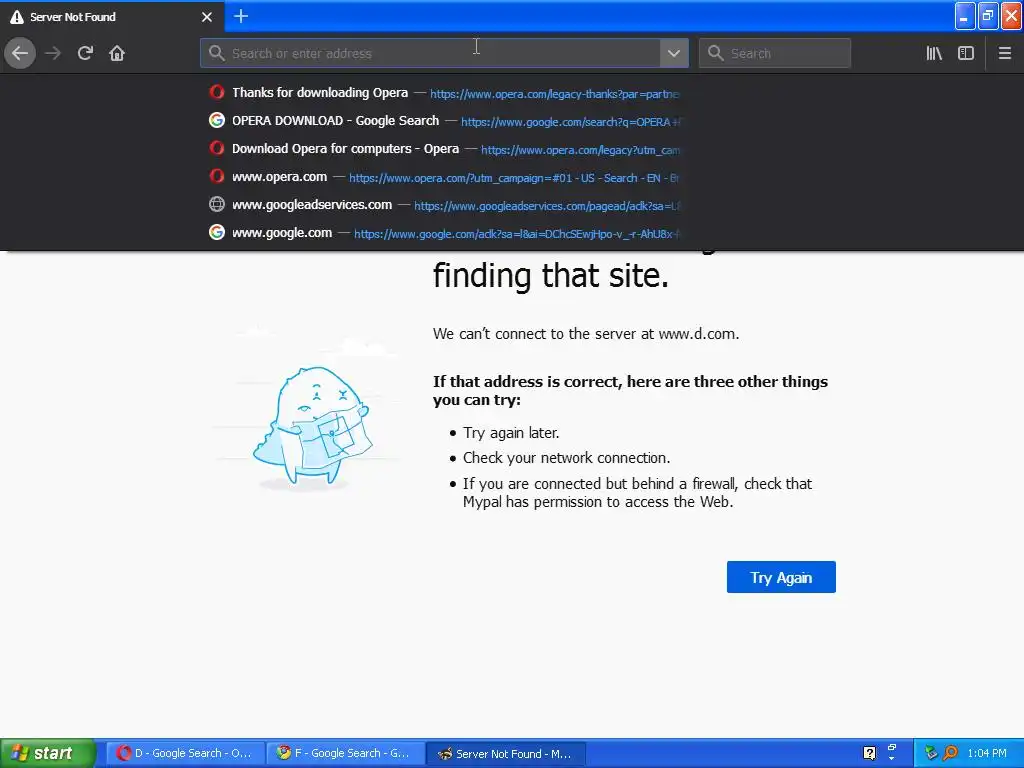Choose the www.opera.com suggestion

point(444,177)
